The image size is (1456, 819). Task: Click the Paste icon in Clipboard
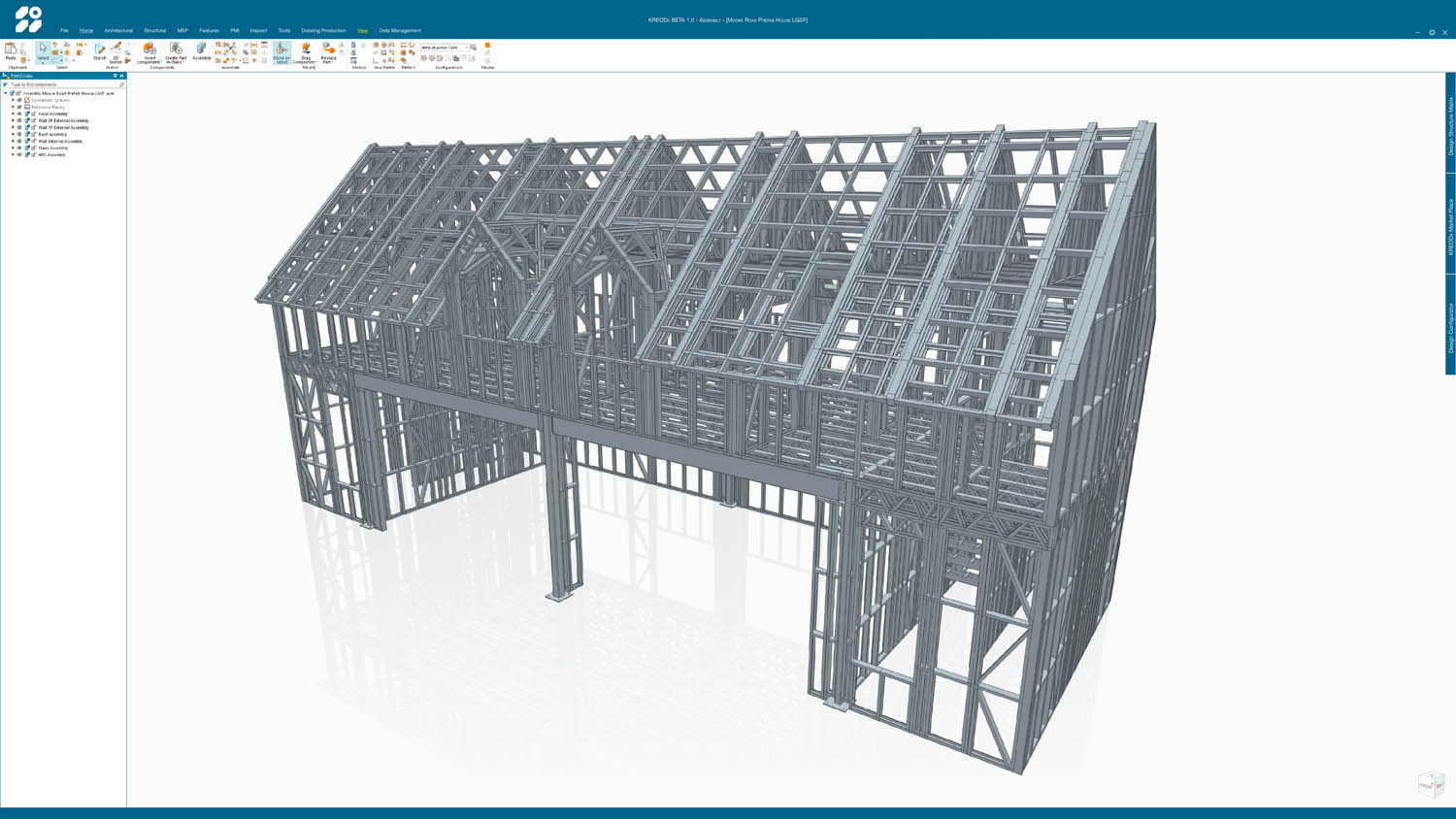tap(11, 49)
